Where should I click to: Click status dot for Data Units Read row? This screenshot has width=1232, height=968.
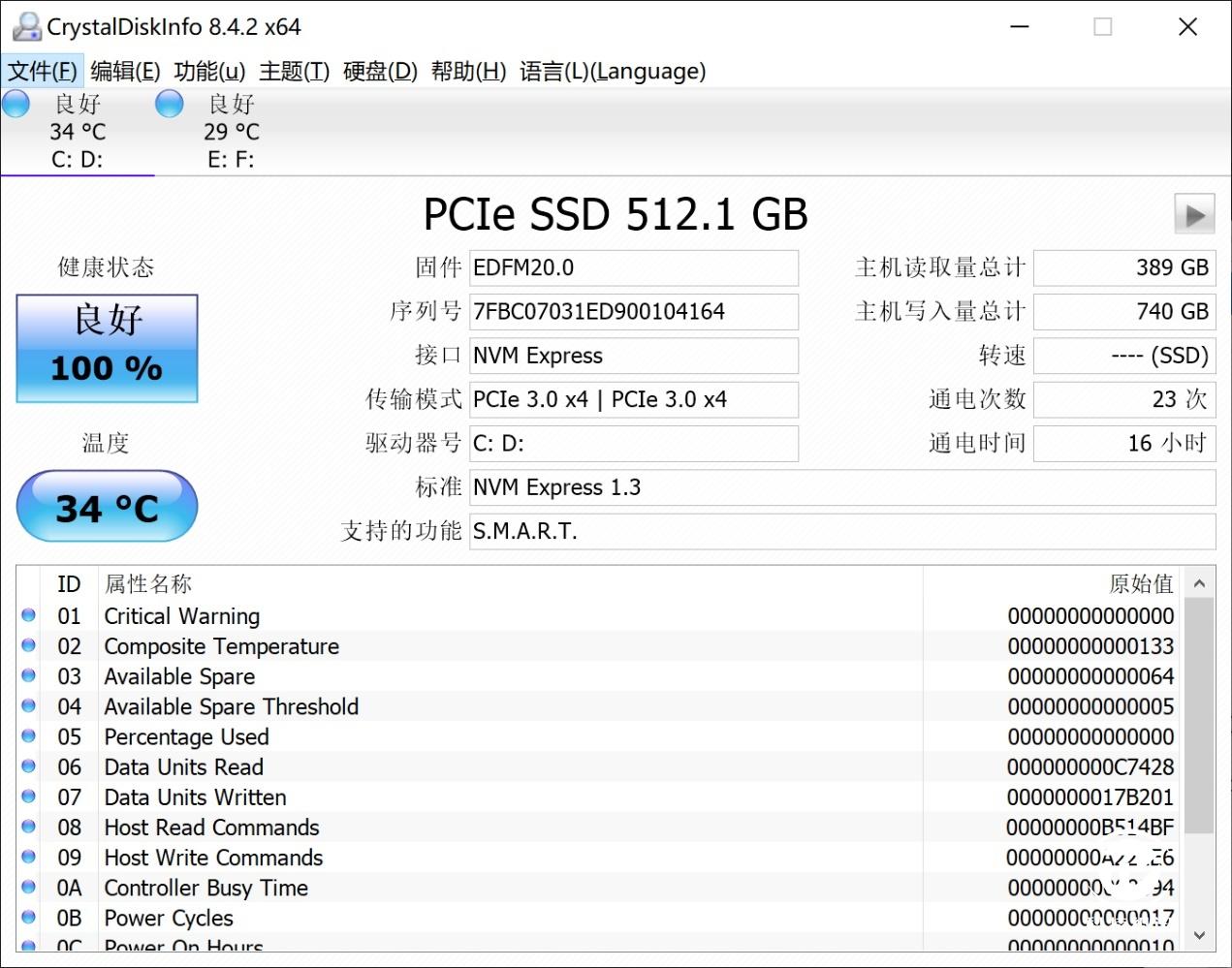pyautogui.click(x=28, y=765)
